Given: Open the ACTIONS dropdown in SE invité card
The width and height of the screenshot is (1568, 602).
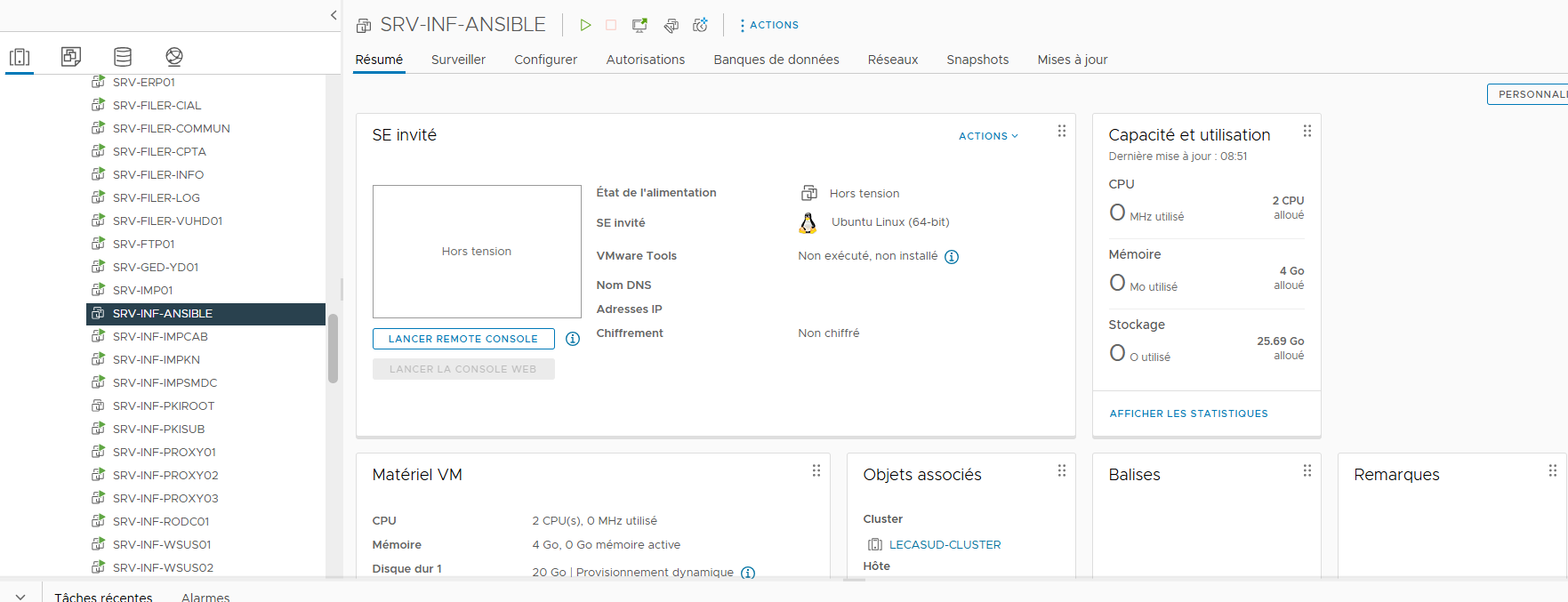Looking at the screenshot, I should (x=988, y=136).
